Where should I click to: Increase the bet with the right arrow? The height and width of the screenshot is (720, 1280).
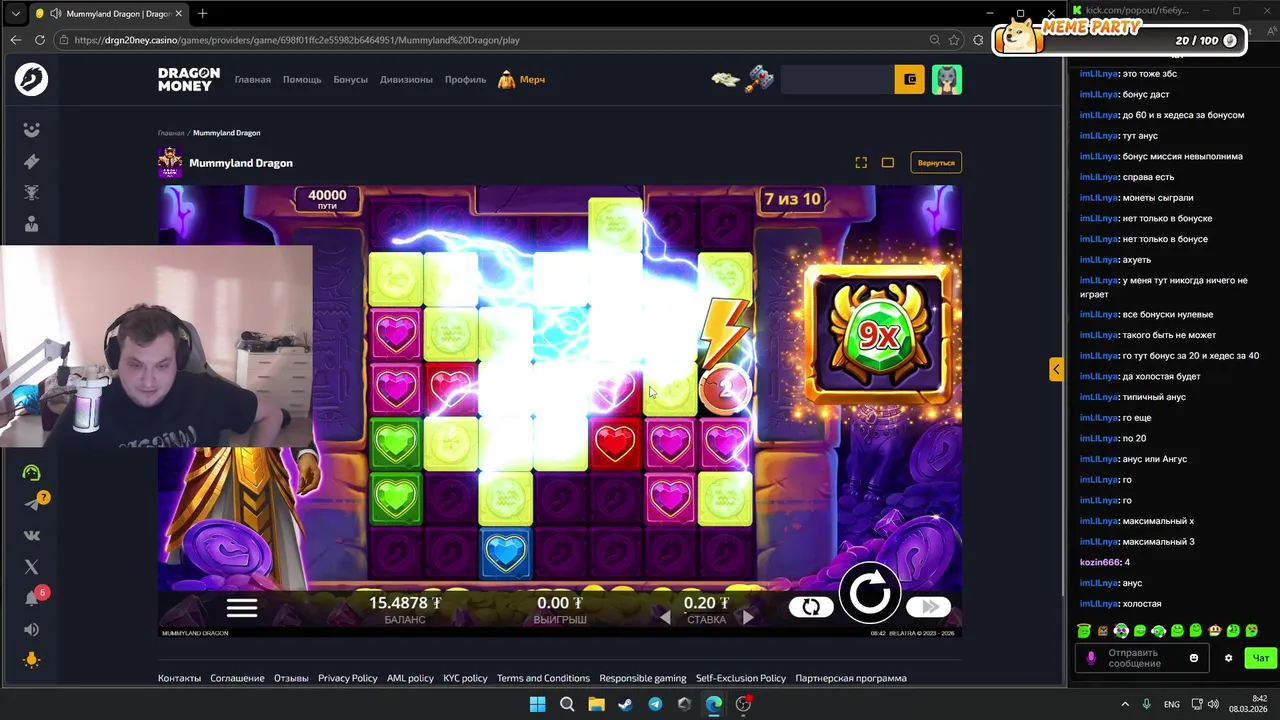748,618
